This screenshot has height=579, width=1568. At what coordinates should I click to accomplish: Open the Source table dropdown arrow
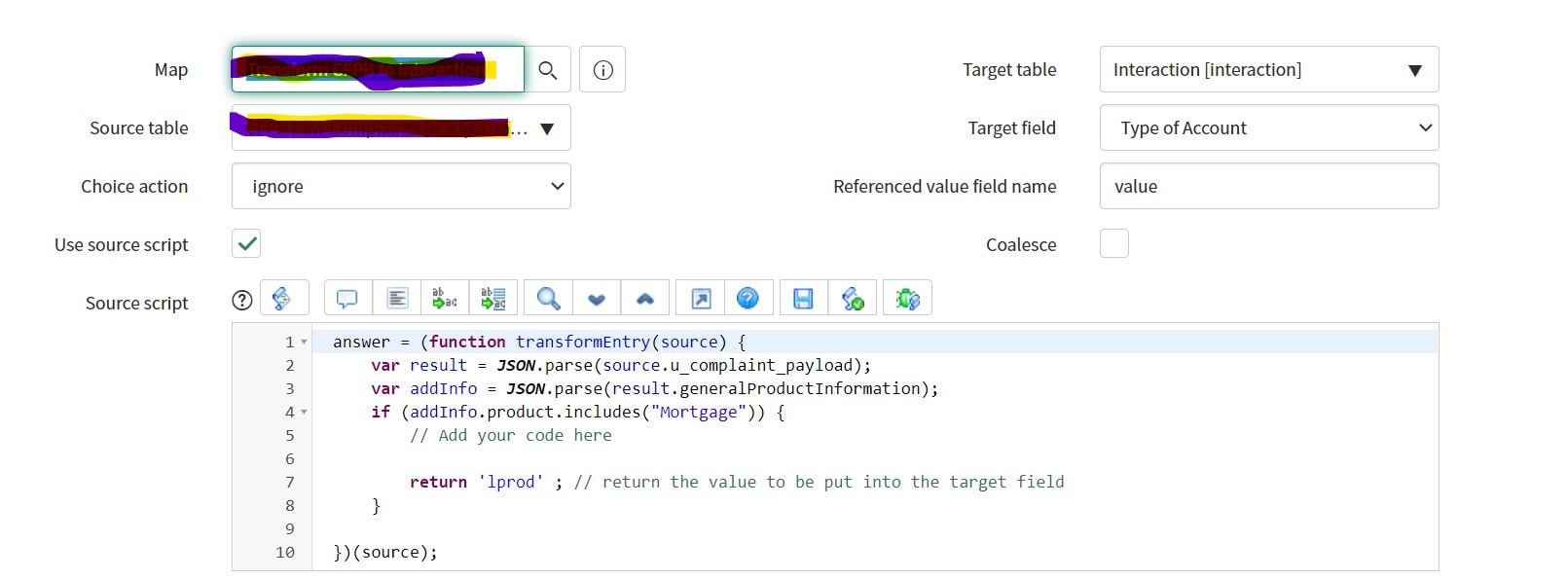click(547, 128)
